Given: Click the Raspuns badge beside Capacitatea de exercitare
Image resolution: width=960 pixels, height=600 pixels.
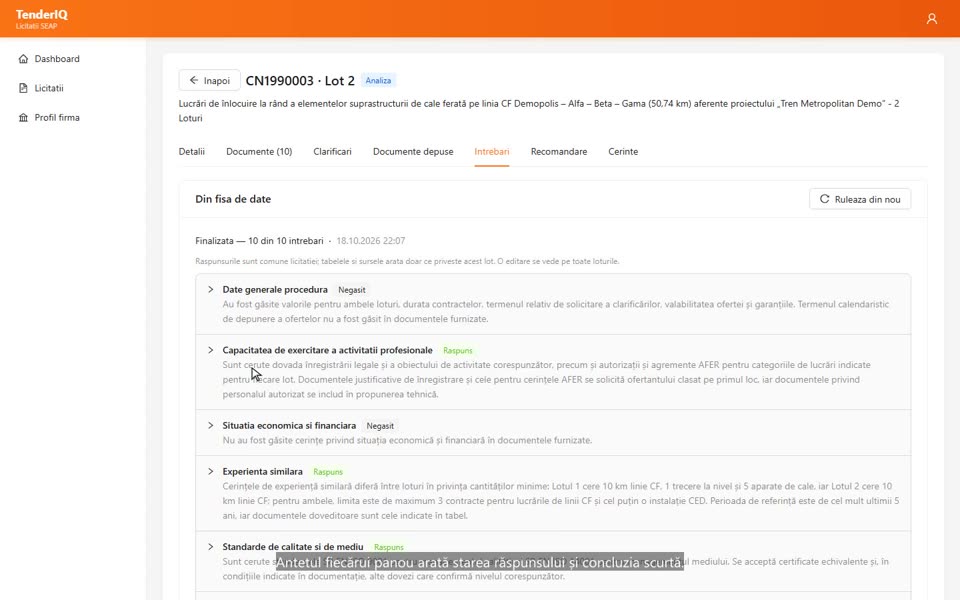Looking at the screenshot, I should click(x=458, y=351).
